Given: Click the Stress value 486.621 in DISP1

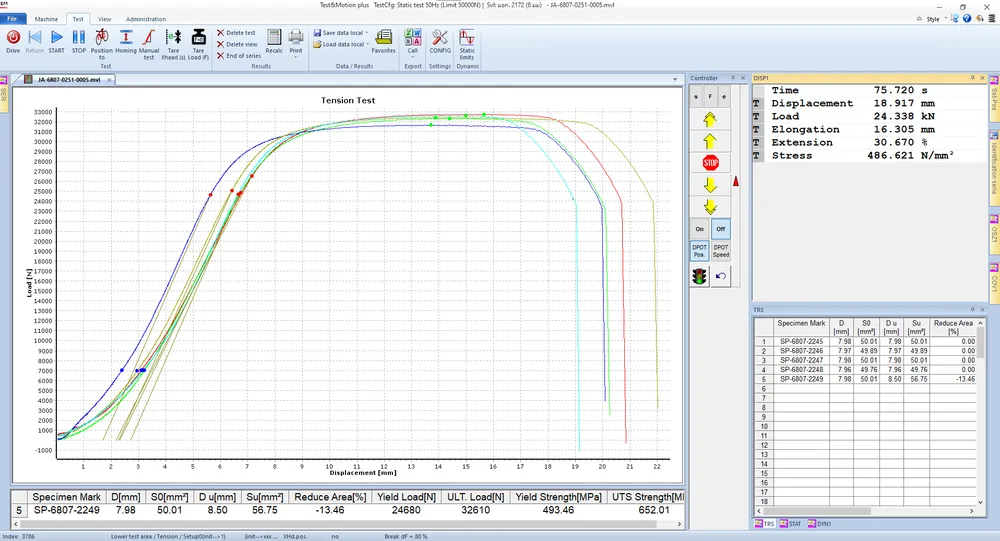Looking at the screenshot, I should 890,156.
